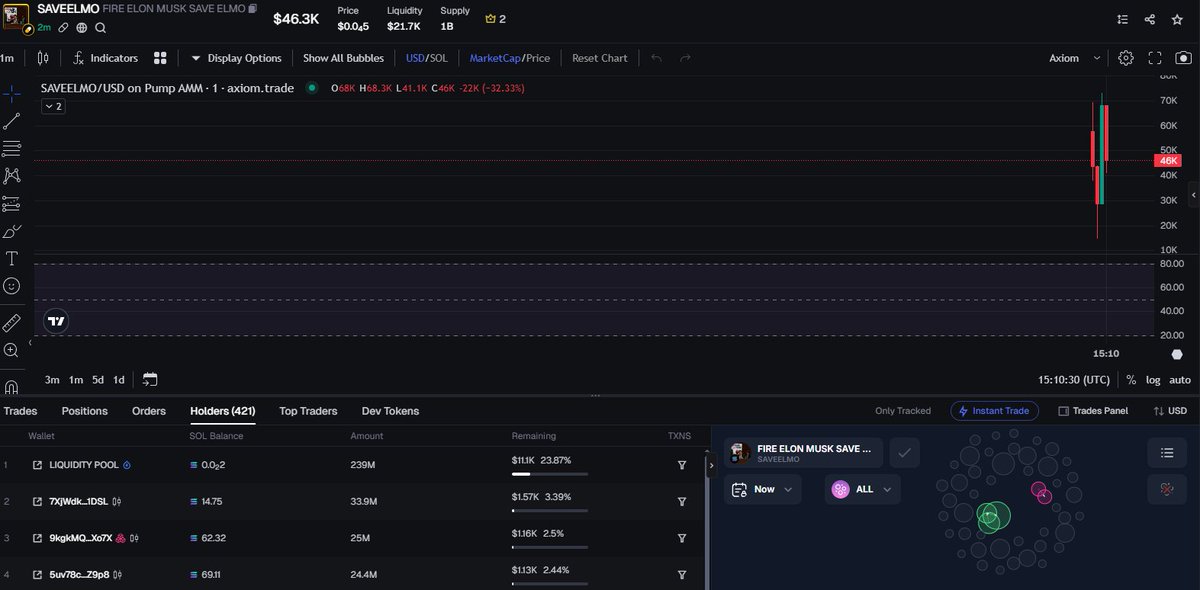This screenshot has height=590, width=1200.
Task: Expand the collapsed indicators legend showing 2
Action: [x=53, y=106]
